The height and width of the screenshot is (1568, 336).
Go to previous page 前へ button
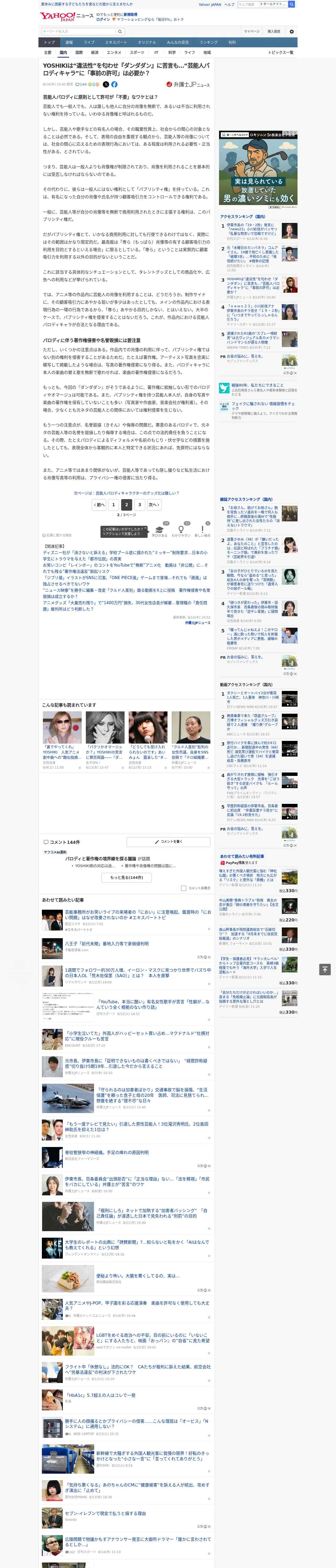(x=99, y=505)
